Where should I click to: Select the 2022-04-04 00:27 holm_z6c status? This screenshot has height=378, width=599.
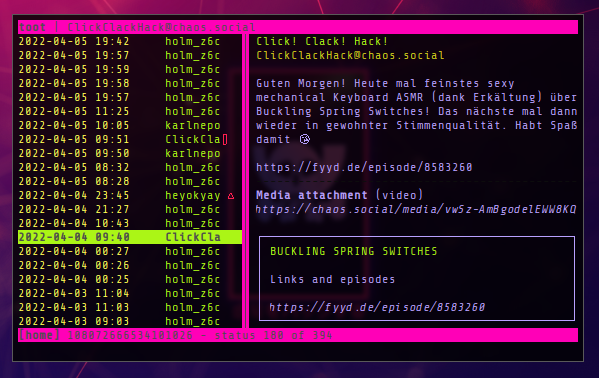coord(130,251)
